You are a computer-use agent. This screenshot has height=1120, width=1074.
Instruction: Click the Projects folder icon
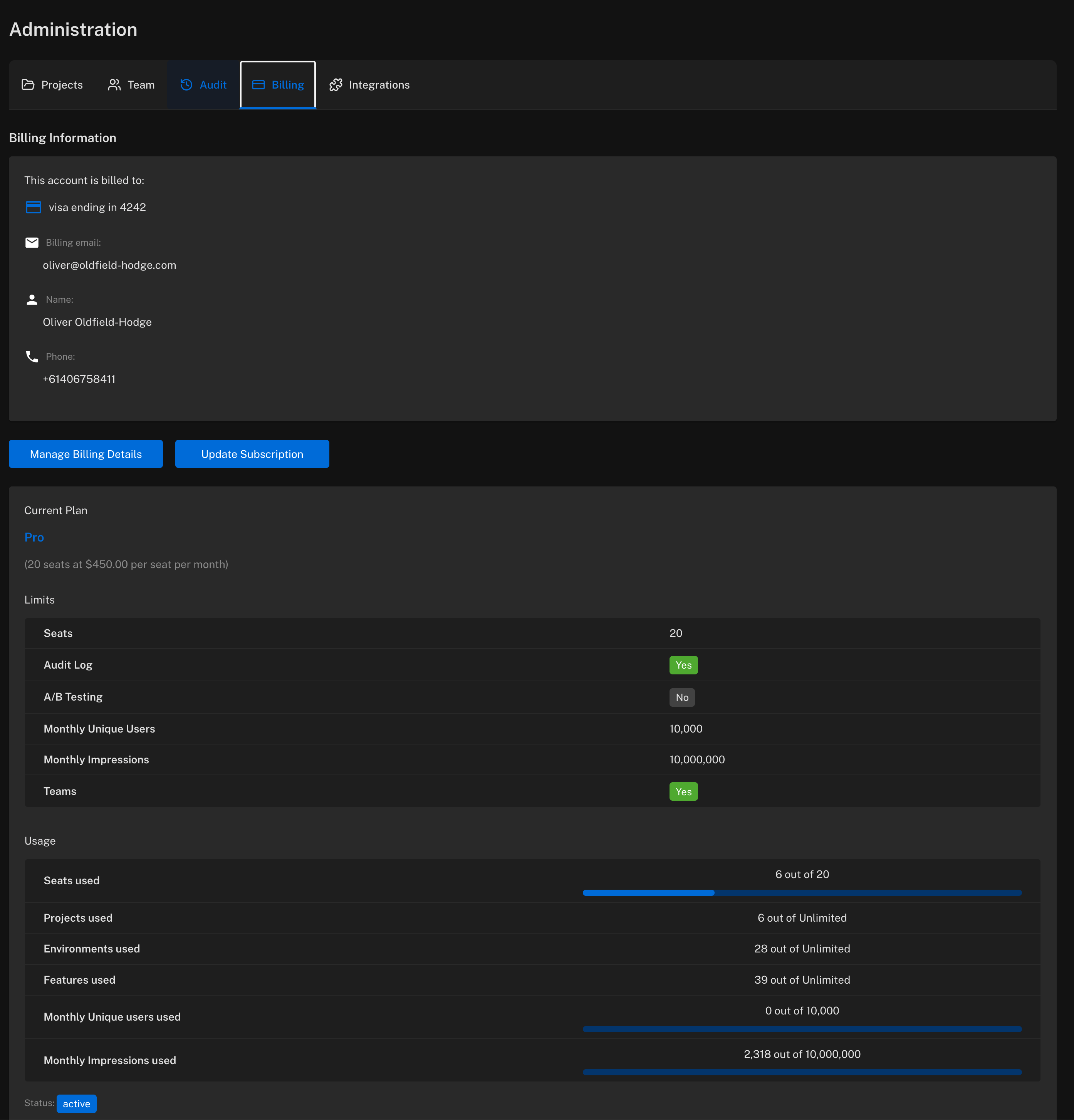[28, 85]
